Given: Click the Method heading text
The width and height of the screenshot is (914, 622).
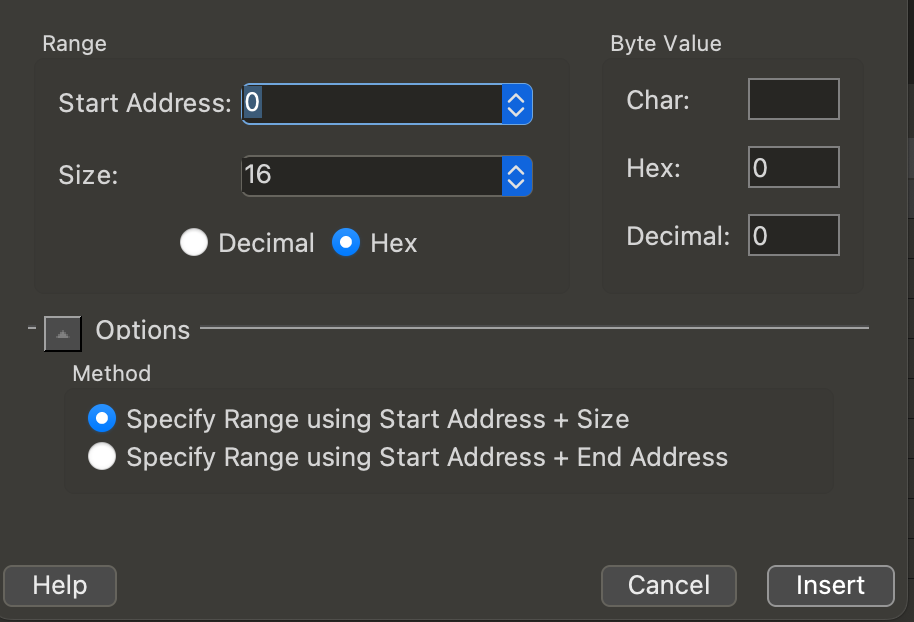Looking at the screenshot, I should coord(111,374).
